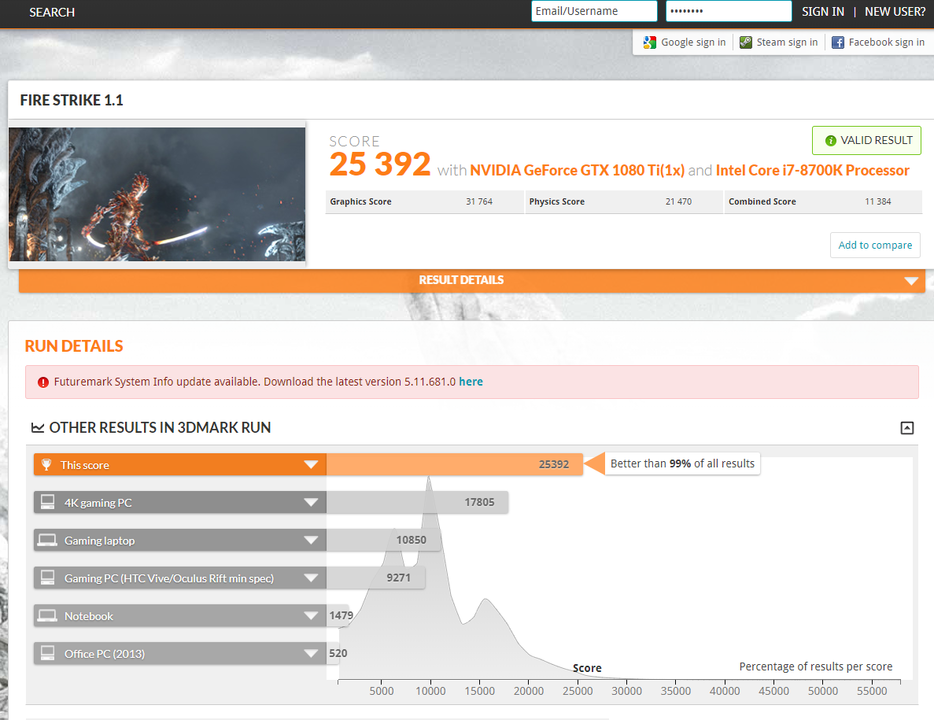
Task: Click the PC icon on Office PC (2013) row
Action: 48,653
